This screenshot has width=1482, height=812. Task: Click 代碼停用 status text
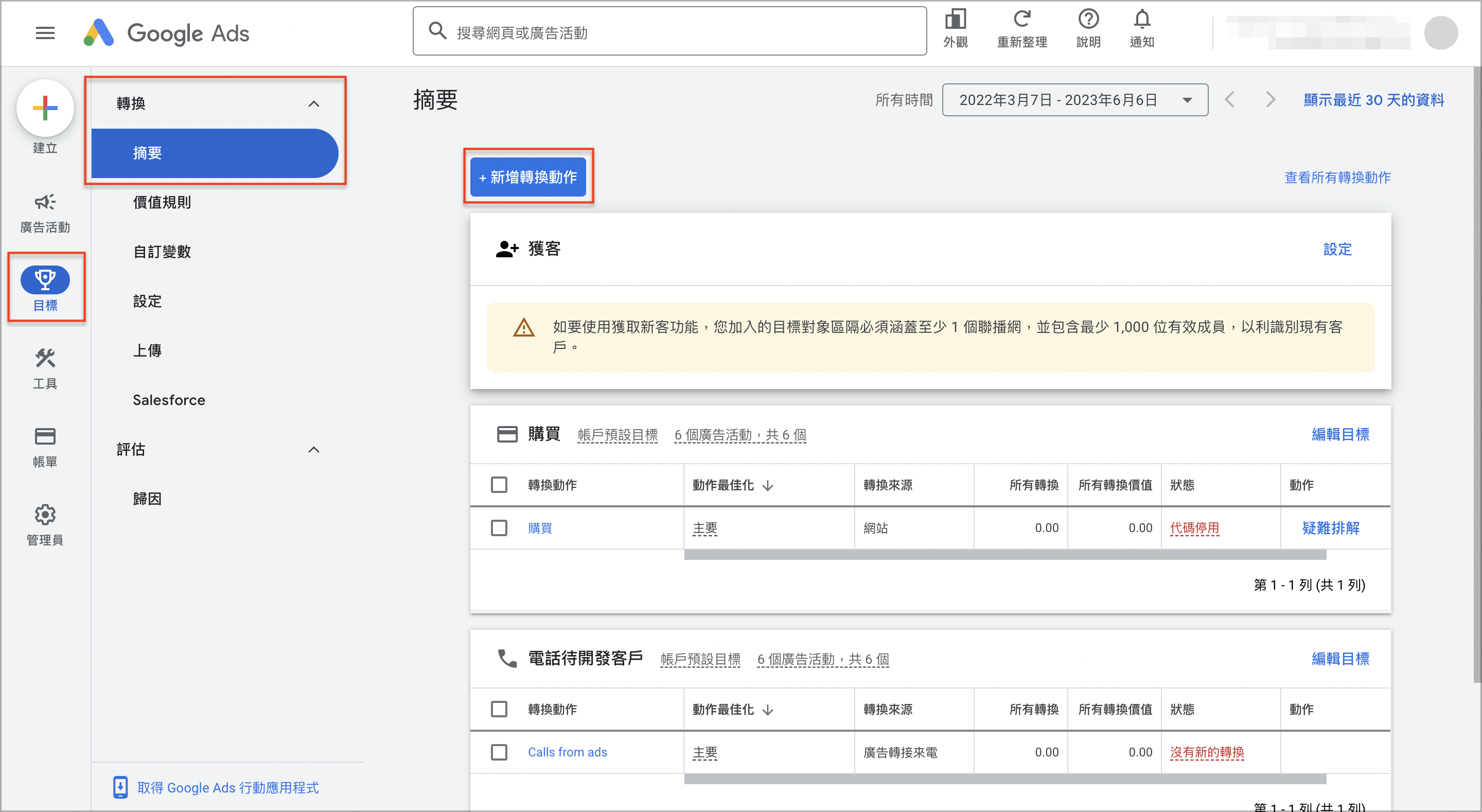tap(1194, 528)
